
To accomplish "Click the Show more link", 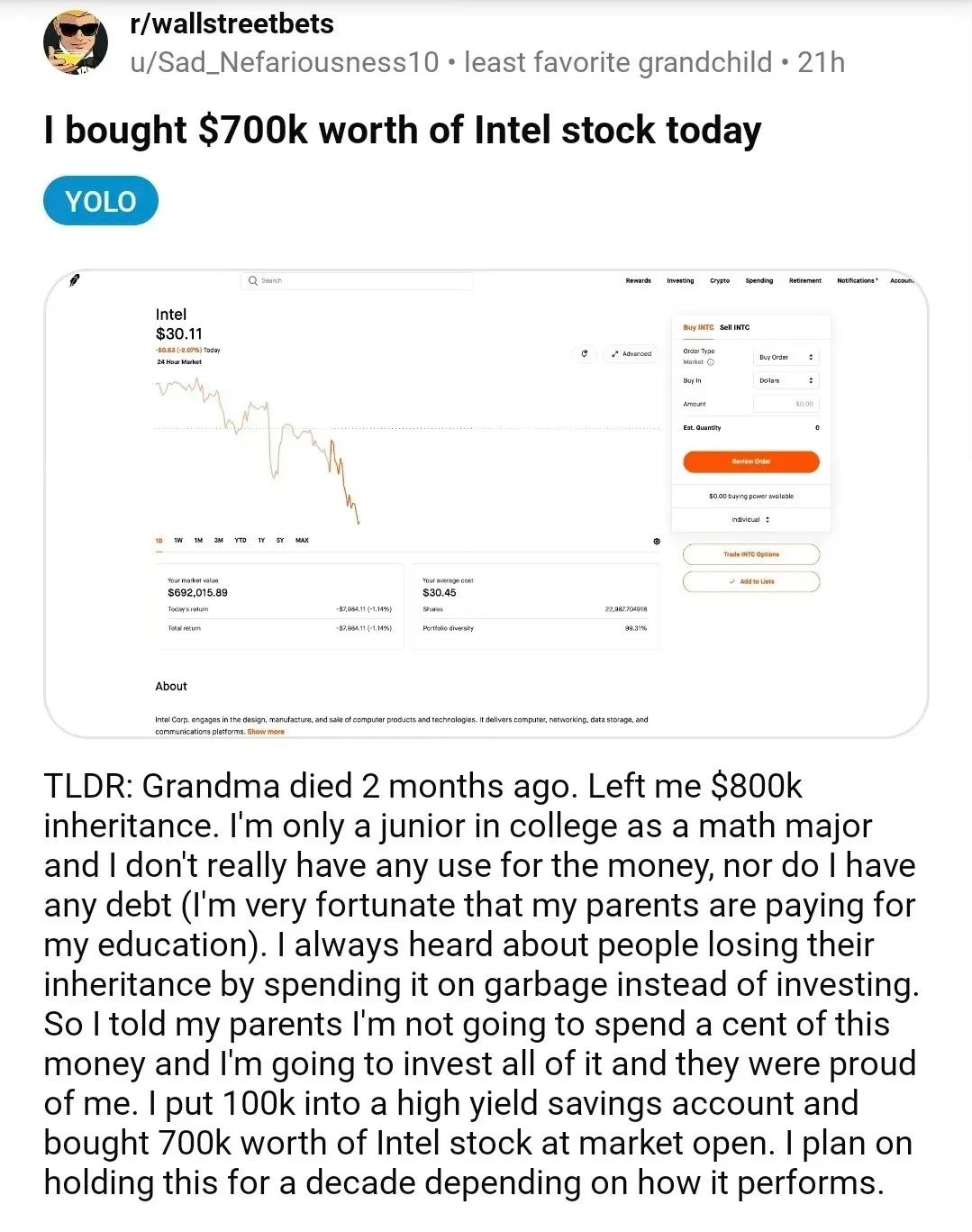I will (266, 732).
